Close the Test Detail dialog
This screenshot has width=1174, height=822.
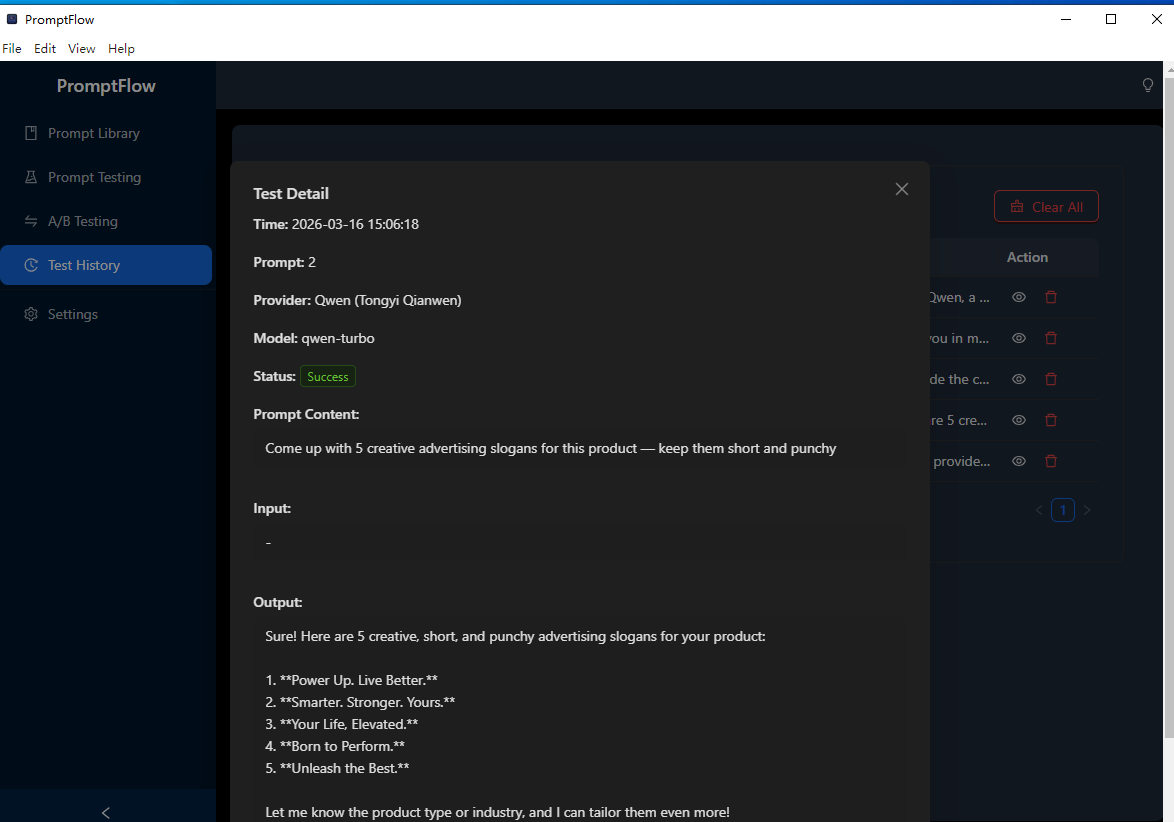pos(901,189)
